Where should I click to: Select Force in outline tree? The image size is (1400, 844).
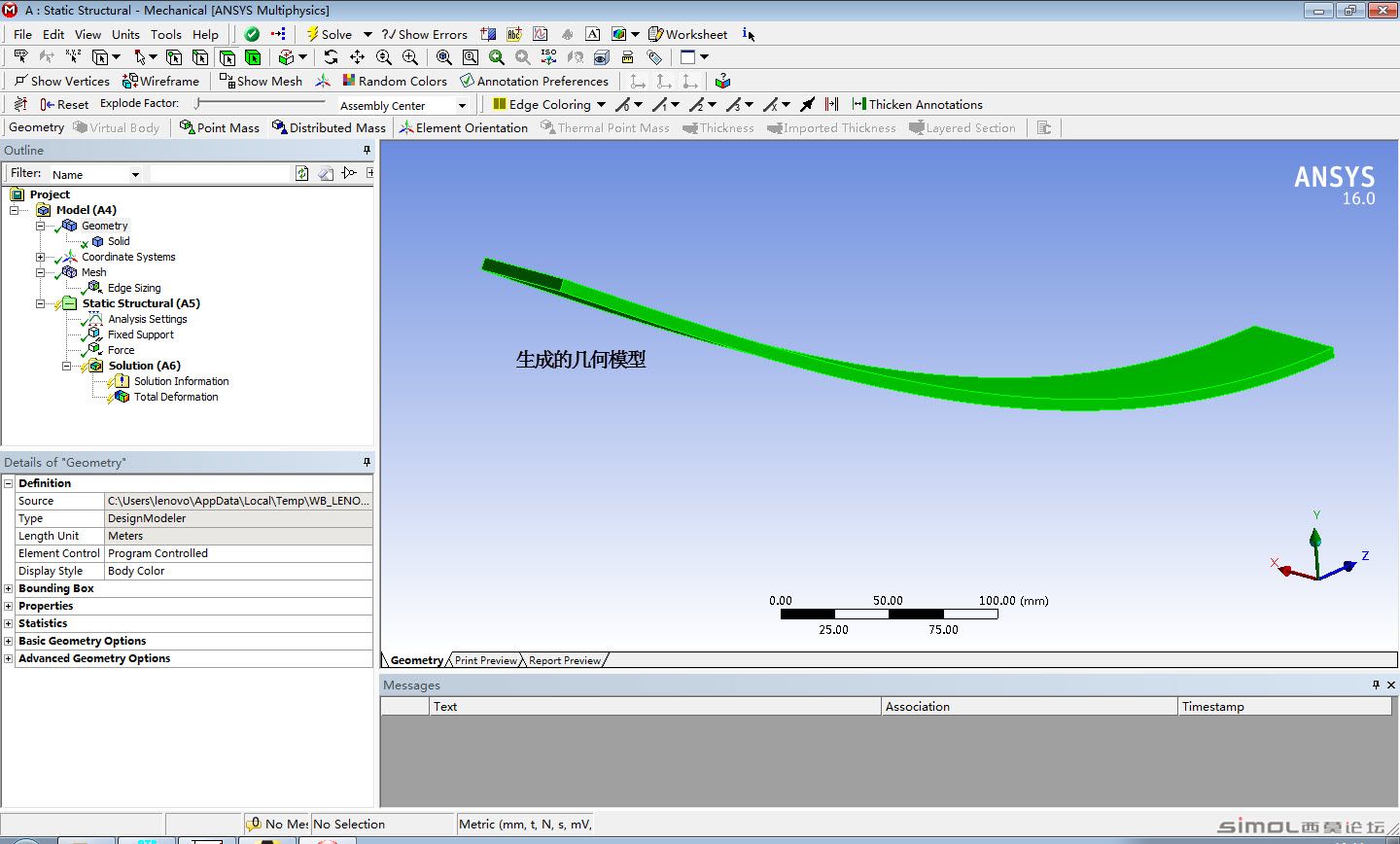(x=121, y=350)
